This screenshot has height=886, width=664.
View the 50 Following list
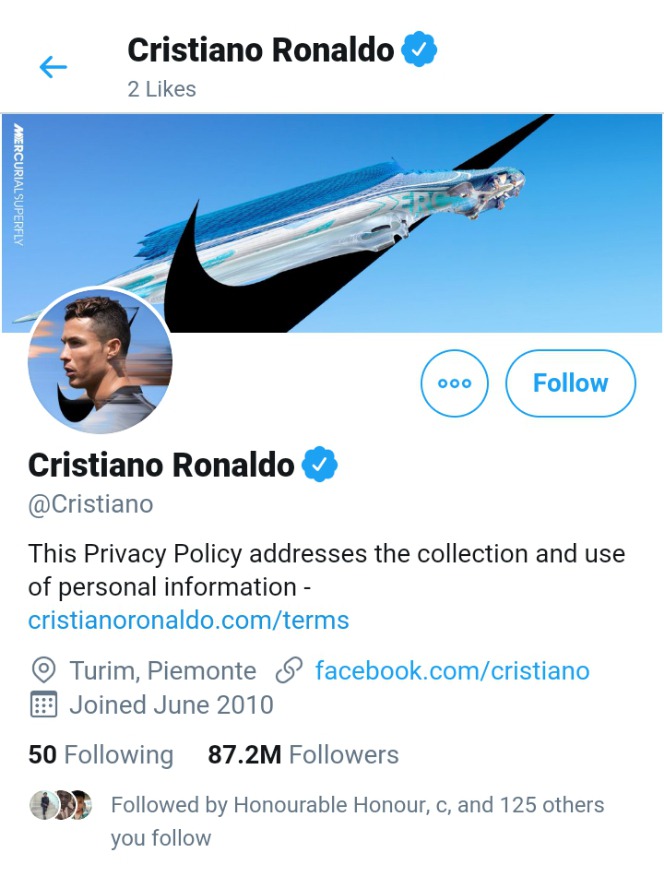100,755
